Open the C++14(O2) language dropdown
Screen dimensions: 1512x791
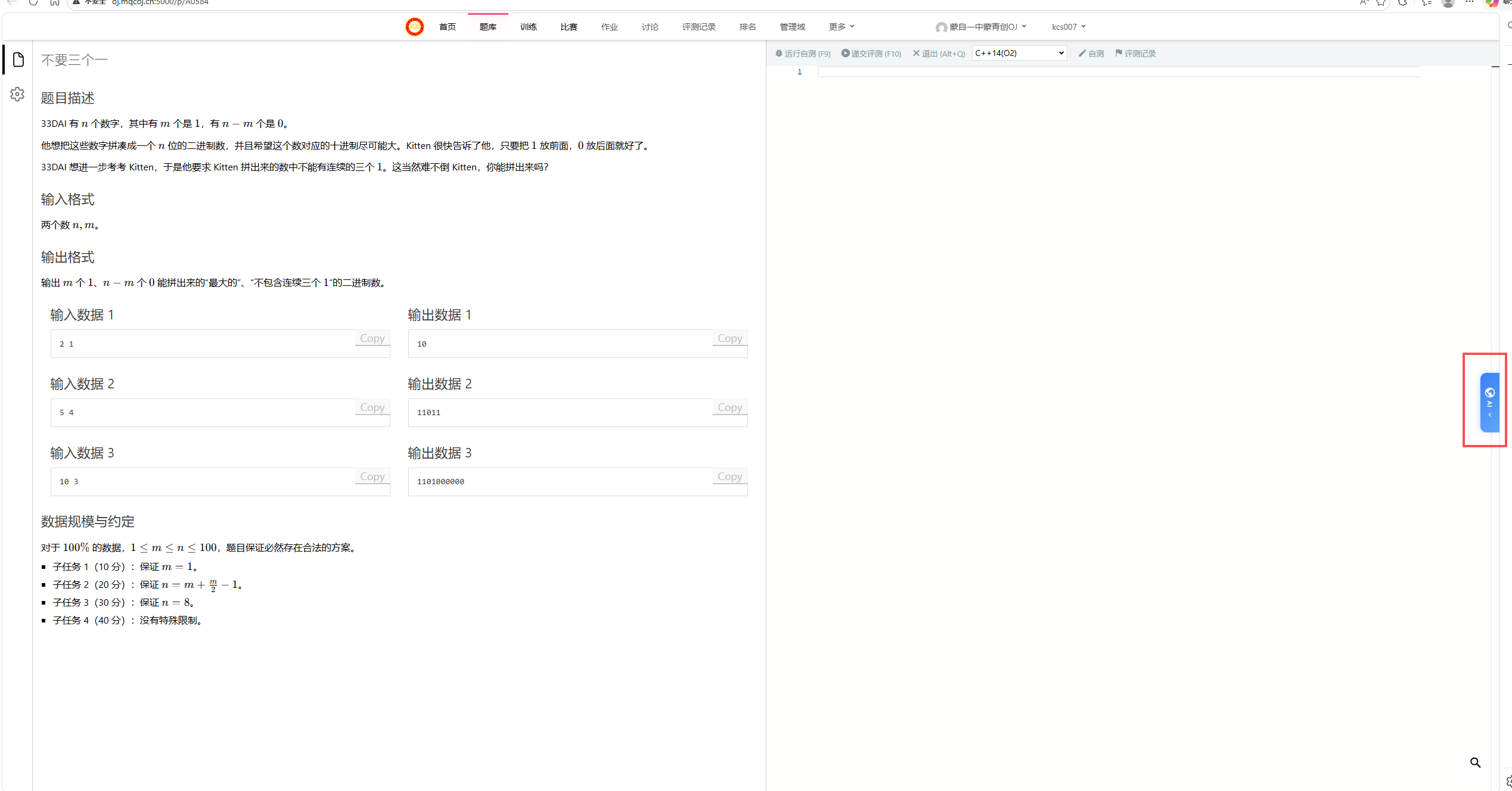point(1019,53)
